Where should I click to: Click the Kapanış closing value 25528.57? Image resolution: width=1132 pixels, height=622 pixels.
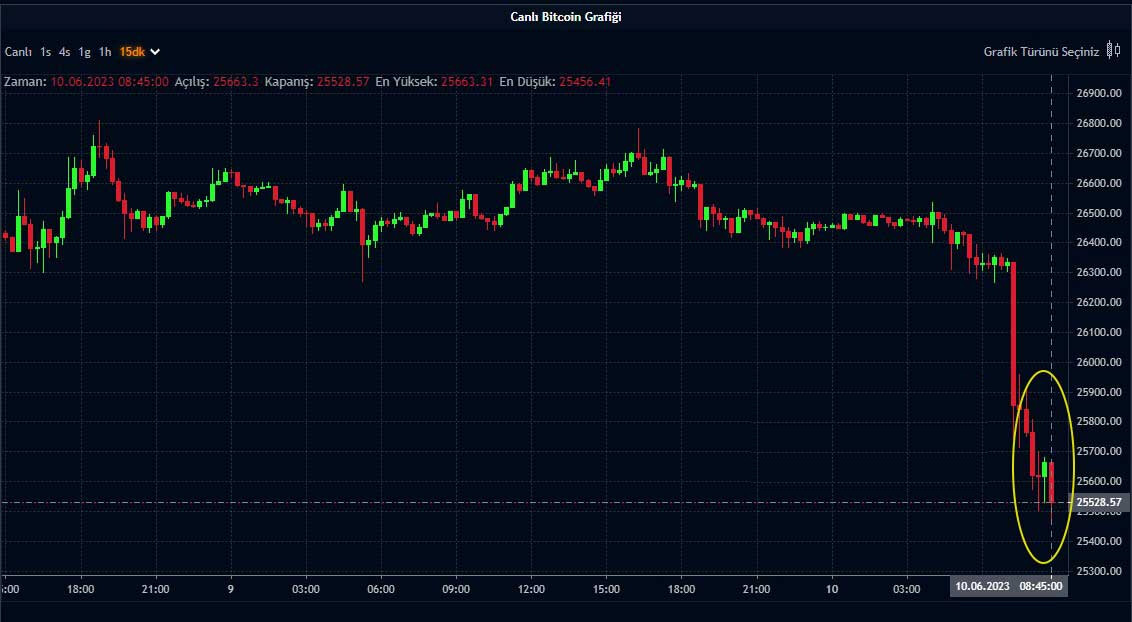coord(342,81)
